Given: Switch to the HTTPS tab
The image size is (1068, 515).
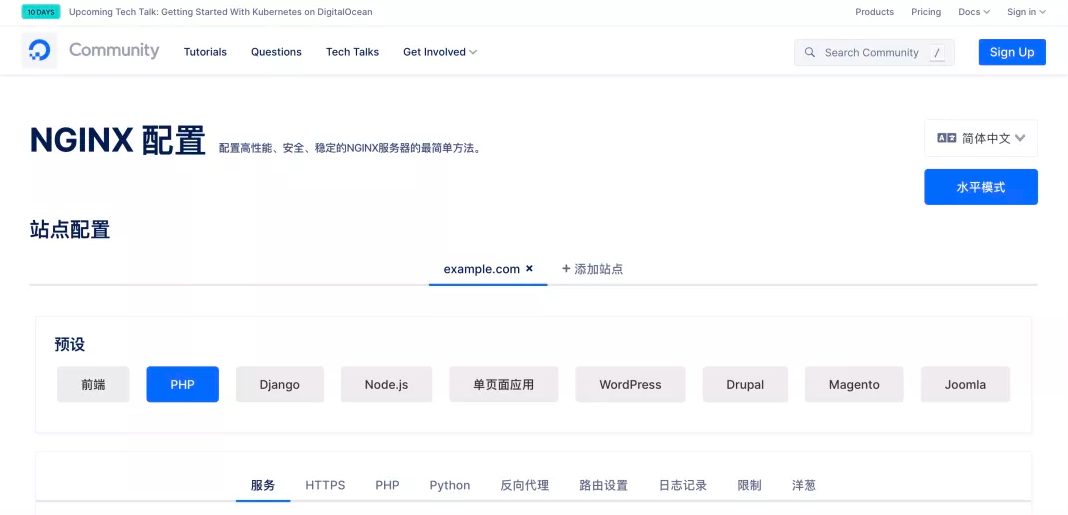Looking at the screenshot, I should click(325, 485).
